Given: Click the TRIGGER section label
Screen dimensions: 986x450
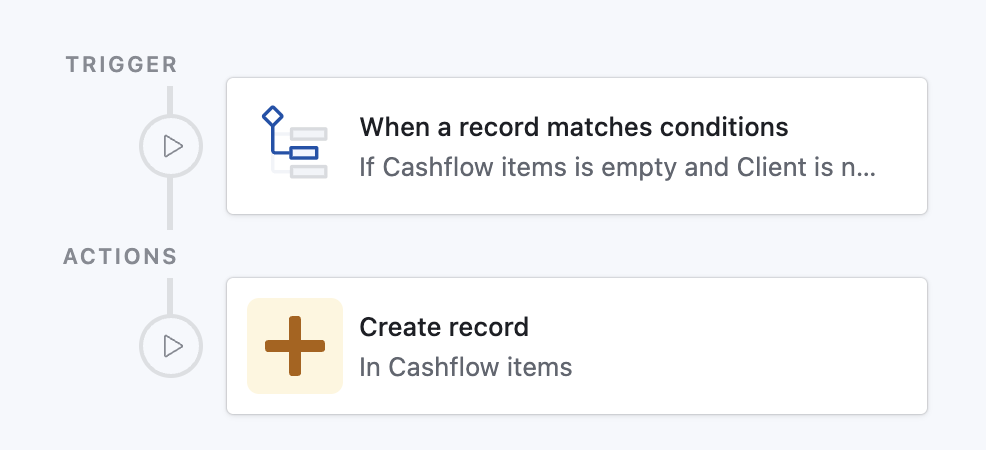Looking at the screenshot, I should (121, 65).
